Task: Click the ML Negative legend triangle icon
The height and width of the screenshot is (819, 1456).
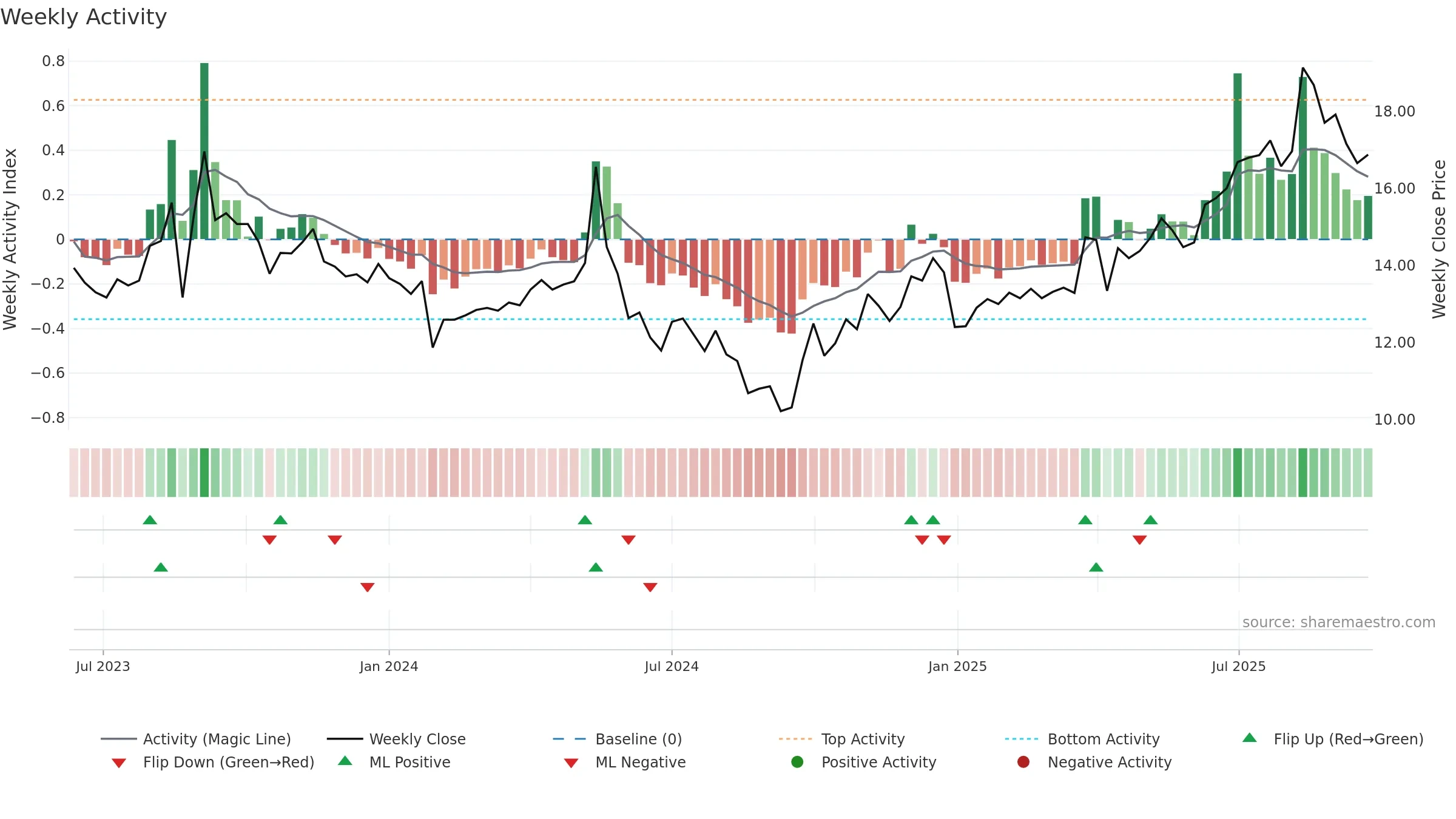Action: click(x=571, y=763)
